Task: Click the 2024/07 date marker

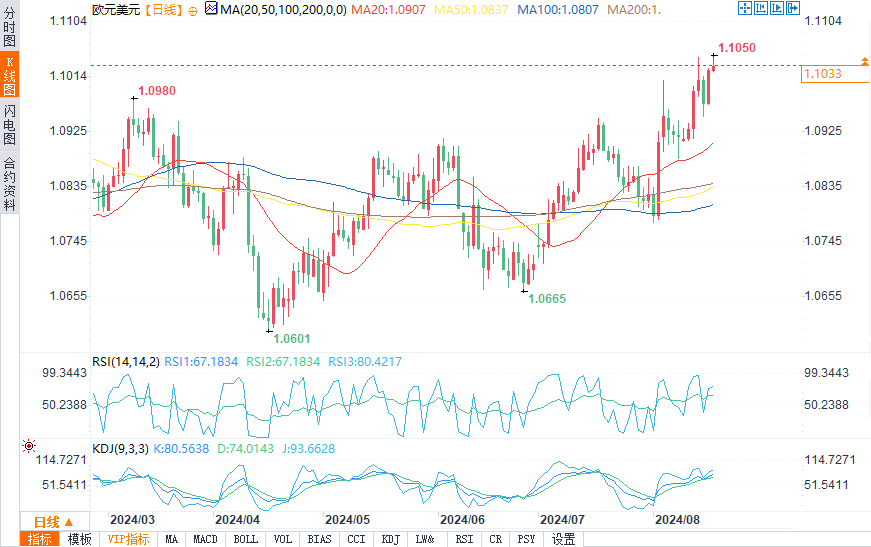Action: point(562,520)
